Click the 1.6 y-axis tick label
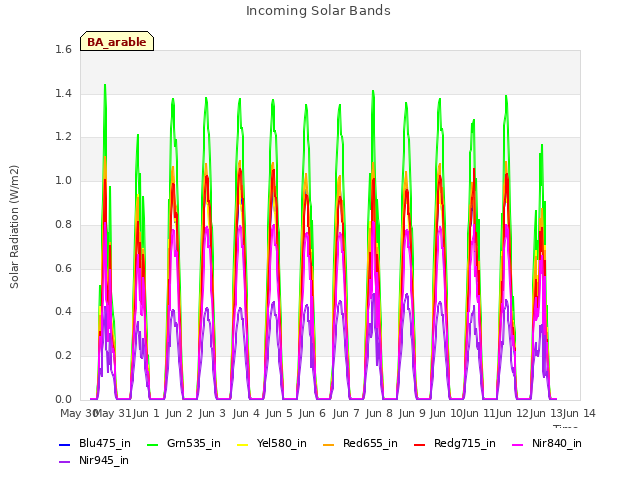 [x=63, y=49]
